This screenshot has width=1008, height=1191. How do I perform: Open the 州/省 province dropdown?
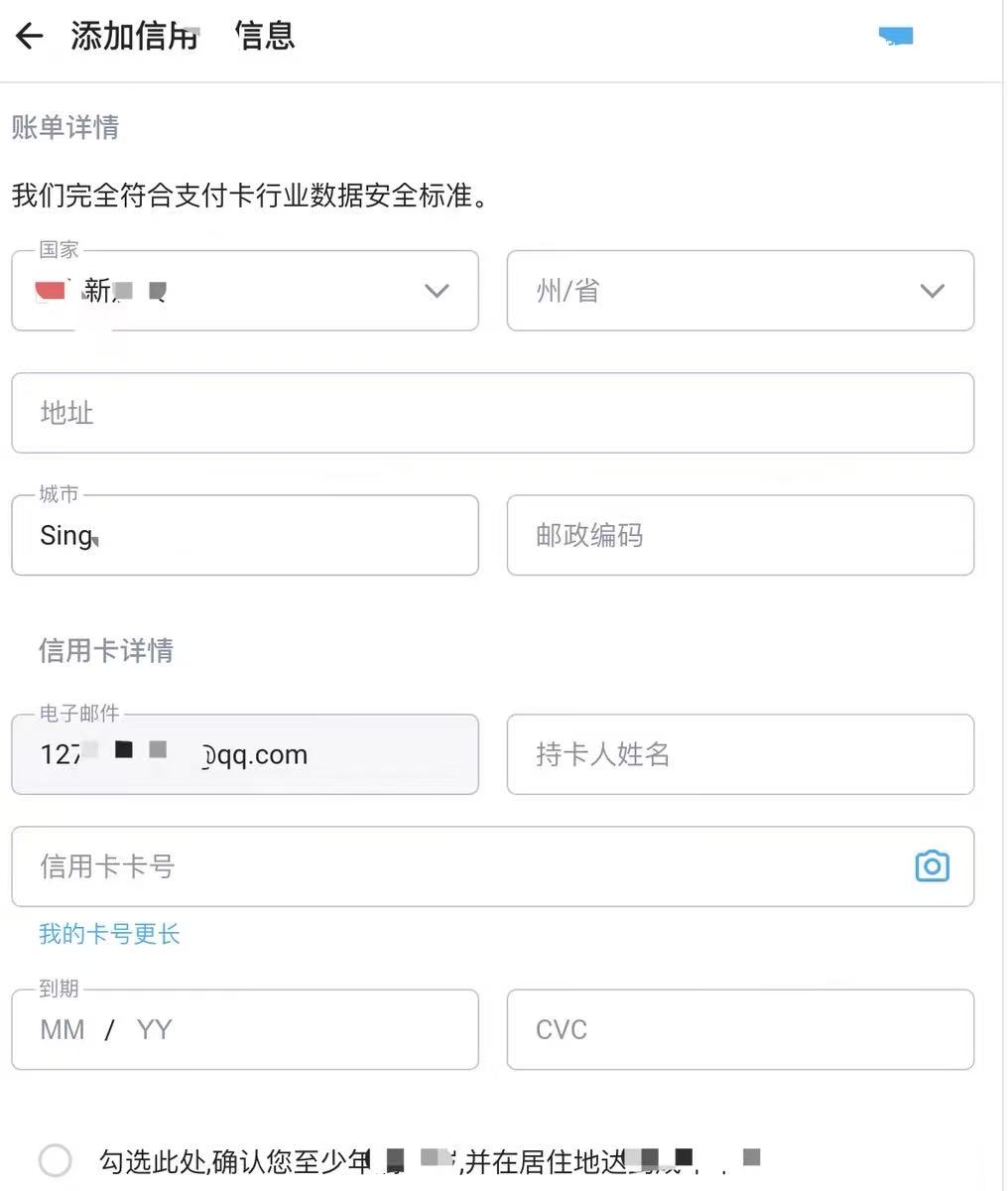pyautogui.click(x=740, y=291)
